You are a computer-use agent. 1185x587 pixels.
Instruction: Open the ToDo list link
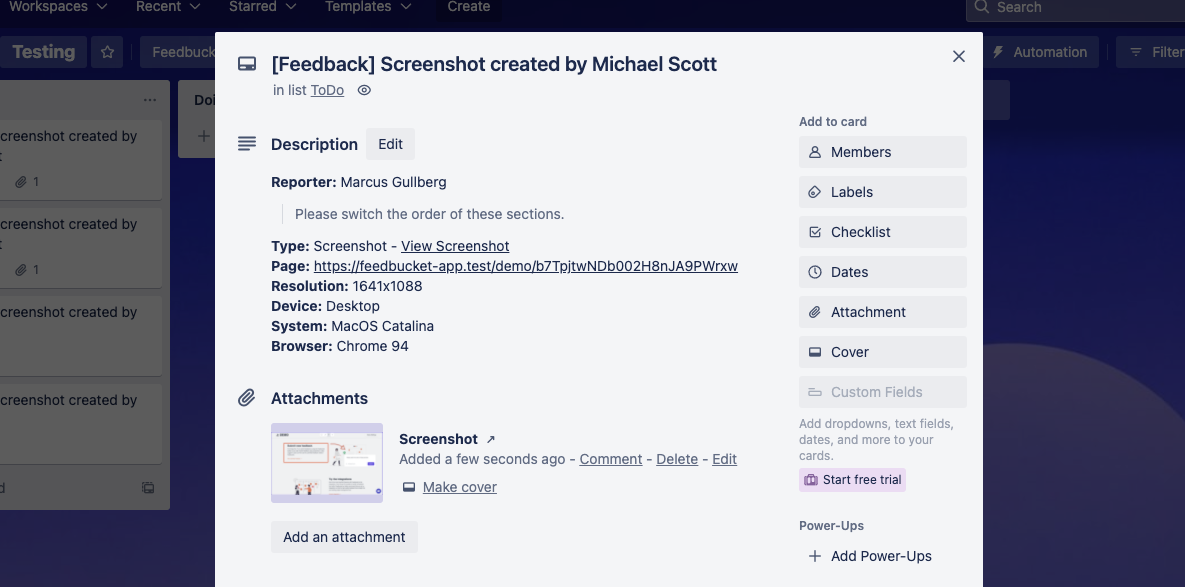point(327,91)
